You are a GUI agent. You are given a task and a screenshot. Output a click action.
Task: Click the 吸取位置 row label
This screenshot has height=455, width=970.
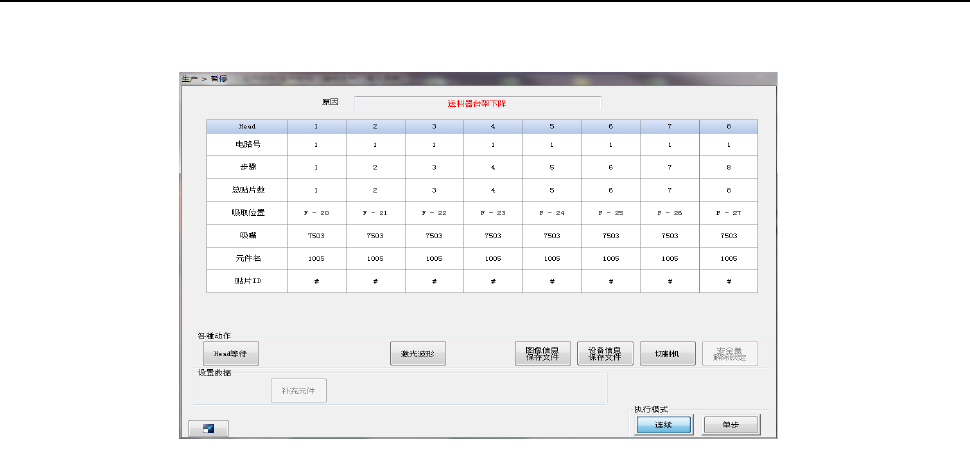pyautogui.click(x=247, y=213)
